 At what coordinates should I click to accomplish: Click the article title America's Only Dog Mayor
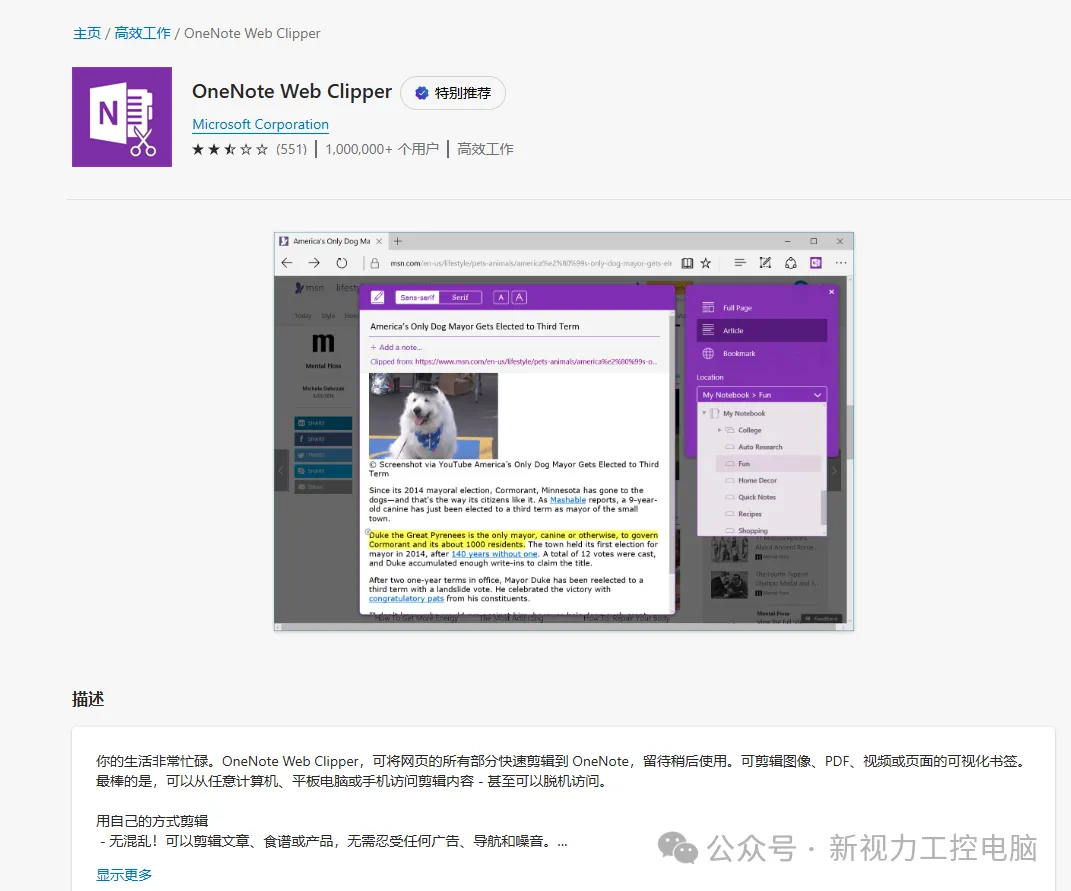point(475,327)
